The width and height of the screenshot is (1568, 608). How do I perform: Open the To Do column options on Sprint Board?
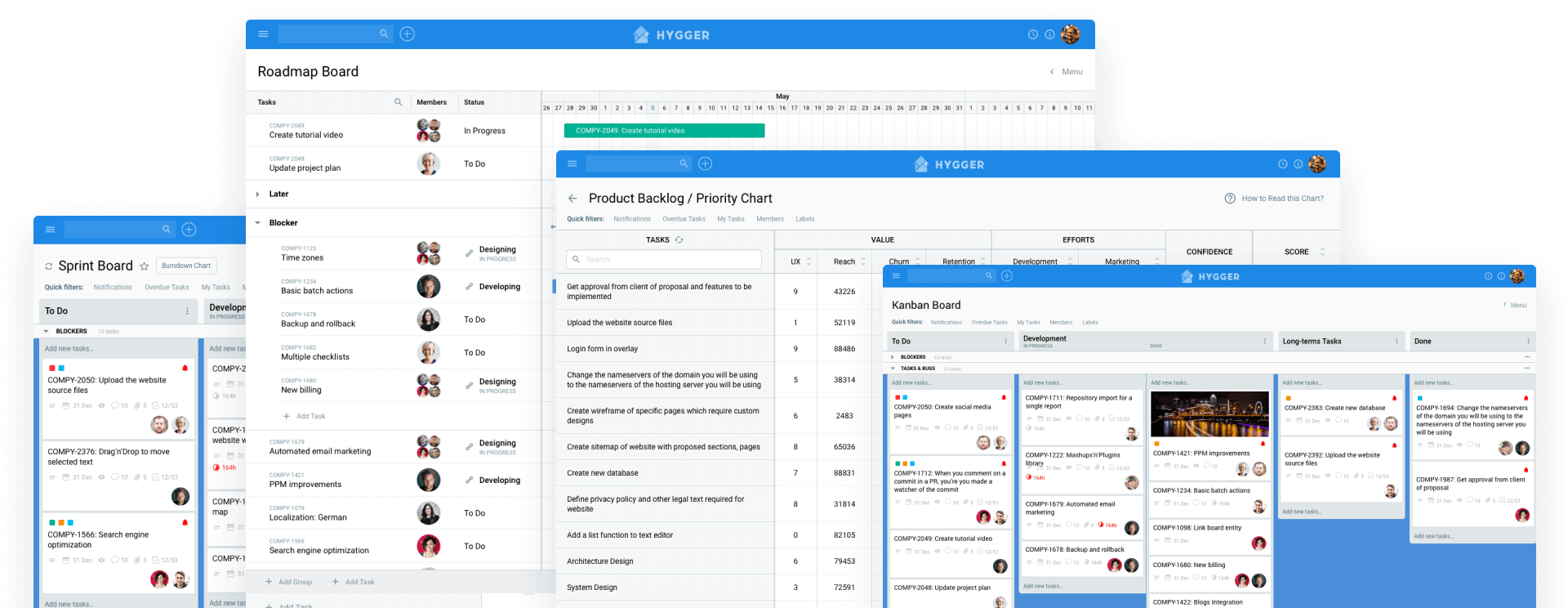pos(187,311)
